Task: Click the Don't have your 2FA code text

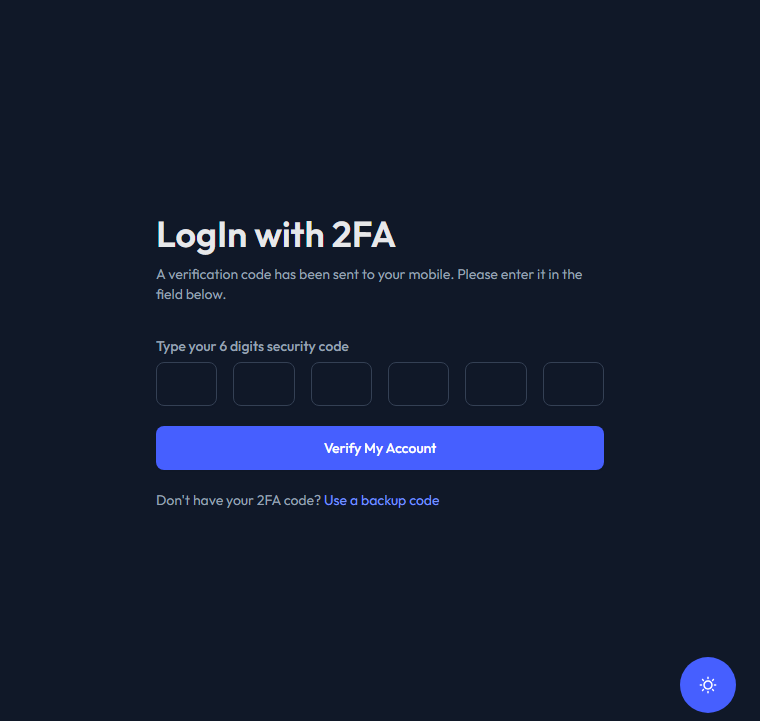Action: point(238,500)
